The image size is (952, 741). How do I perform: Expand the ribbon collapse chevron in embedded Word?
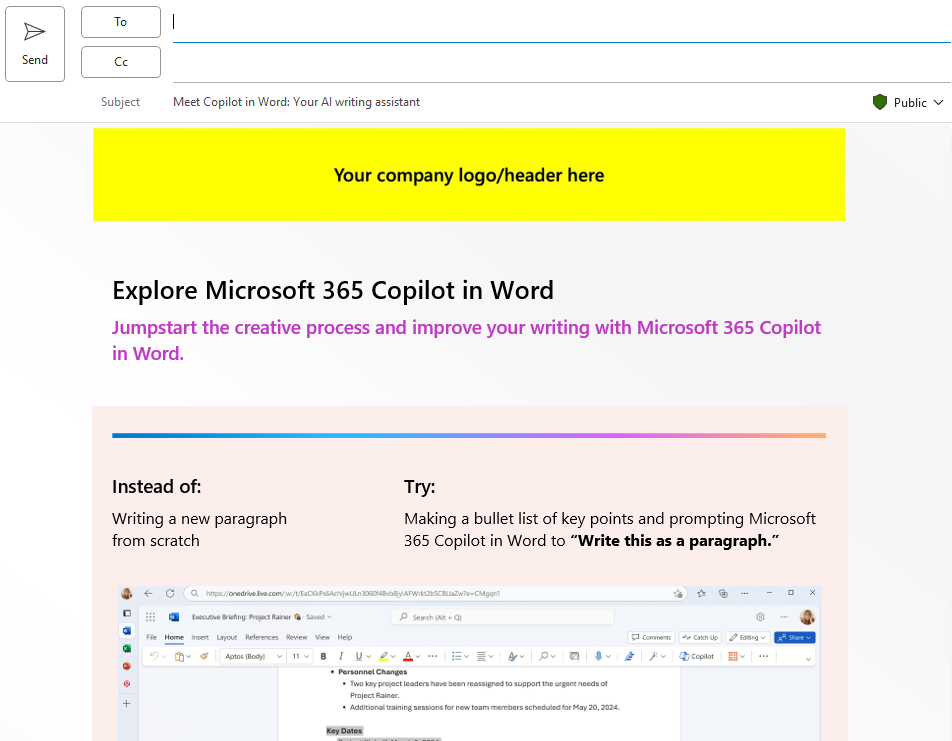(808, 658)
